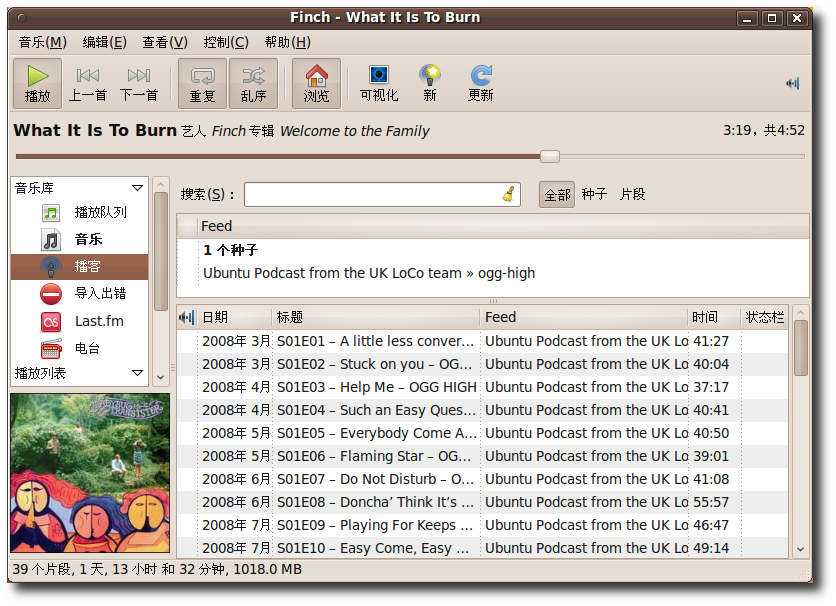
Task: Select episode S01E03 Help Me
Action: (x=483, y=387)
